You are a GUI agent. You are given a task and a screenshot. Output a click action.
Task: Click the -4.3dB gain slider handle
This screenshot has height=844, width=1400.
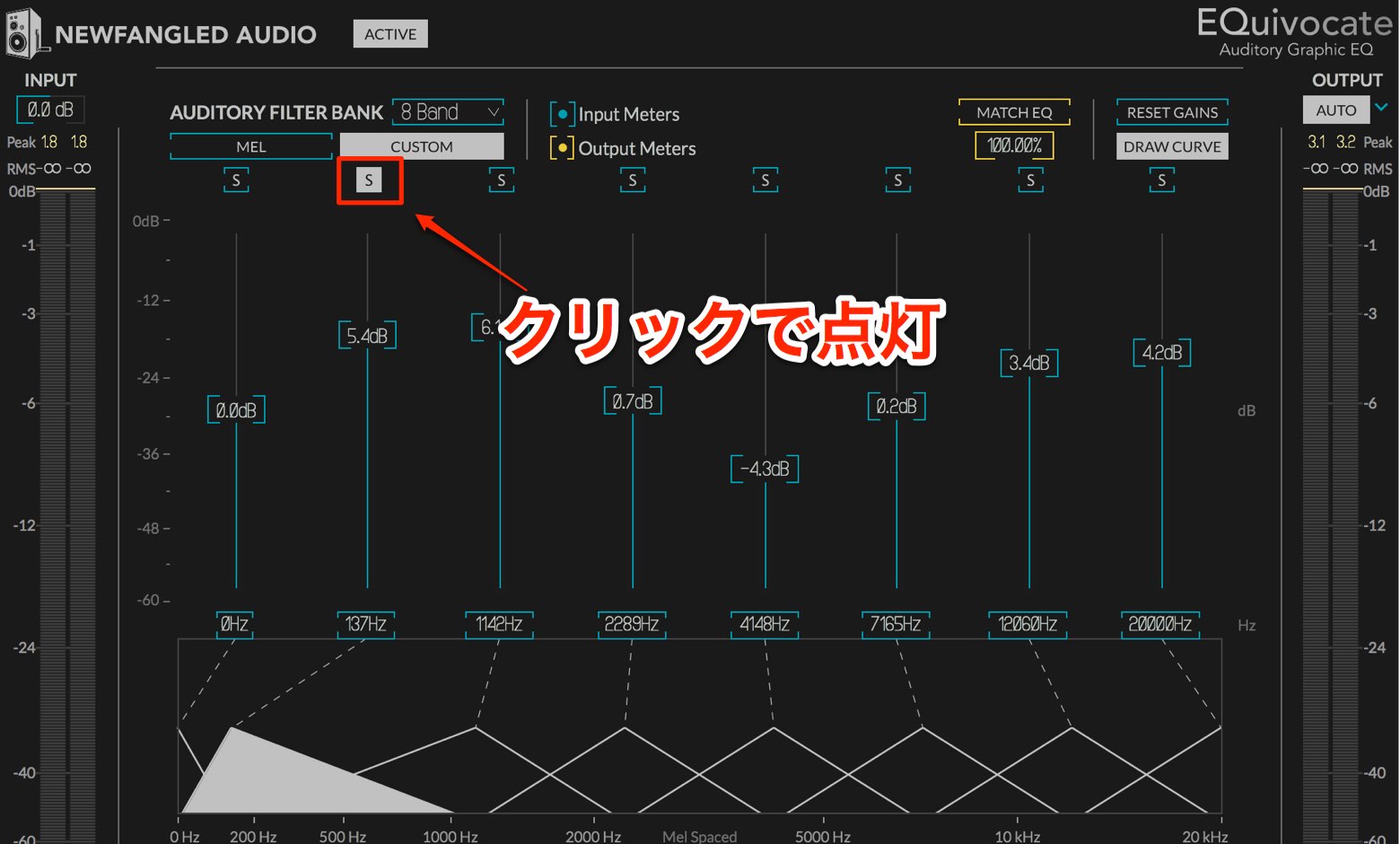pos(765,469)
